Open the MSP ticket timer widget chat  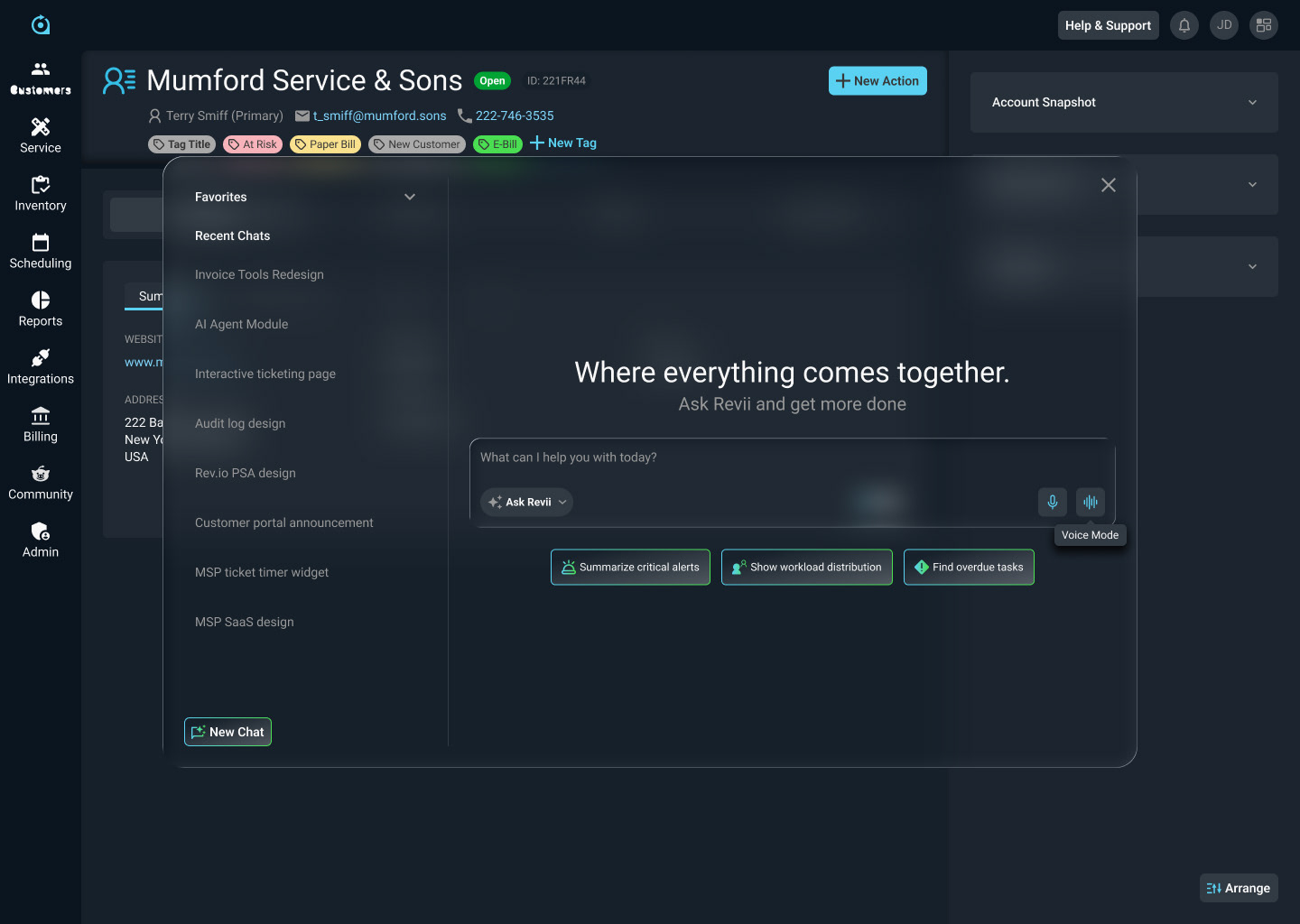(x=262, y=572)
